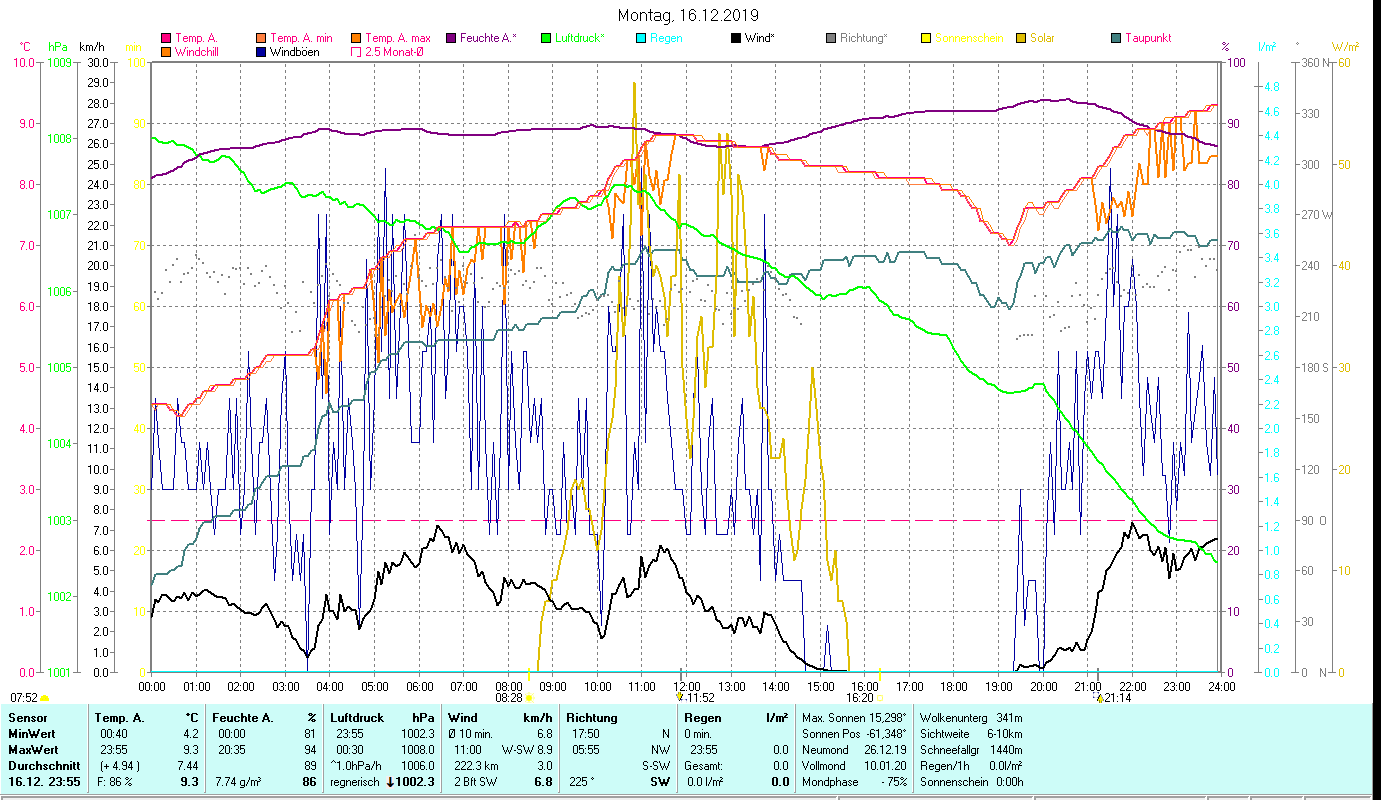This screenshot has width=1381, height=800.
Task: Click the moon marker at 11:52
Action: click(x=680, y=697)
